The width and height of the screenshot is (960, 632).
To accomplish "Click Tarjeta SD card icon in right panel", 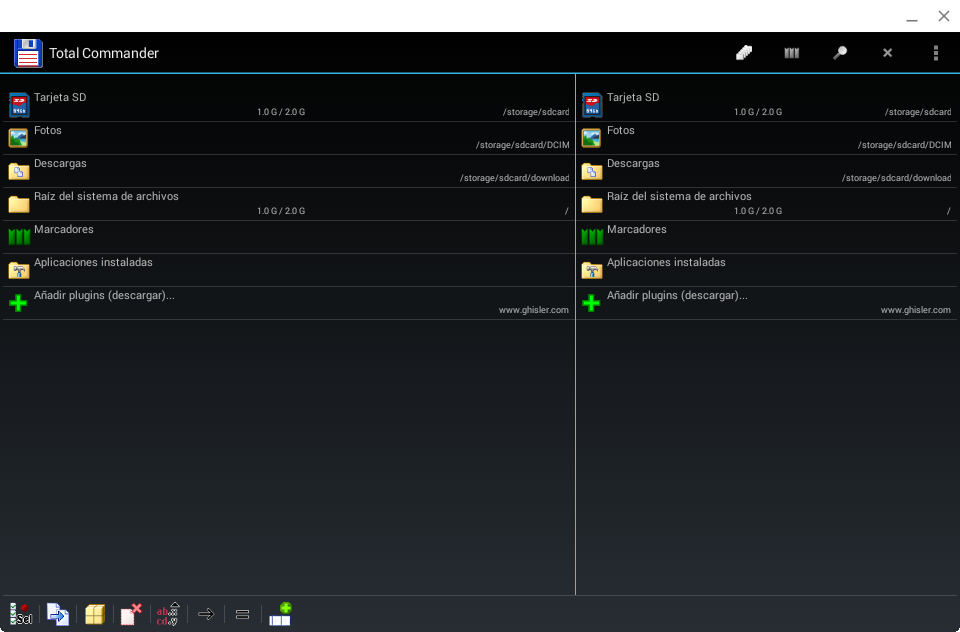I will tap(592, 105).
